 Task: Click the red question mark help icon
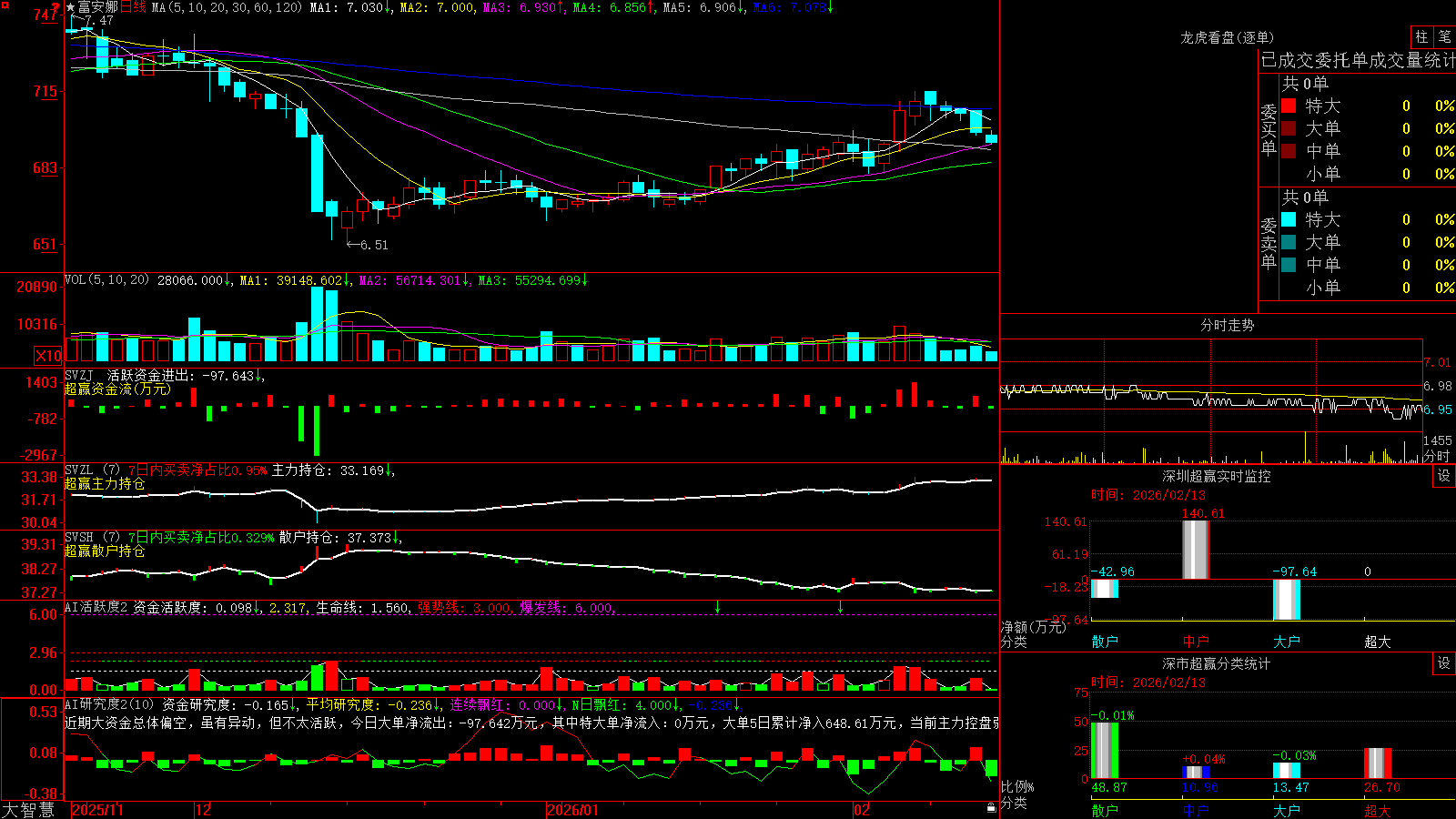(56, 8)
